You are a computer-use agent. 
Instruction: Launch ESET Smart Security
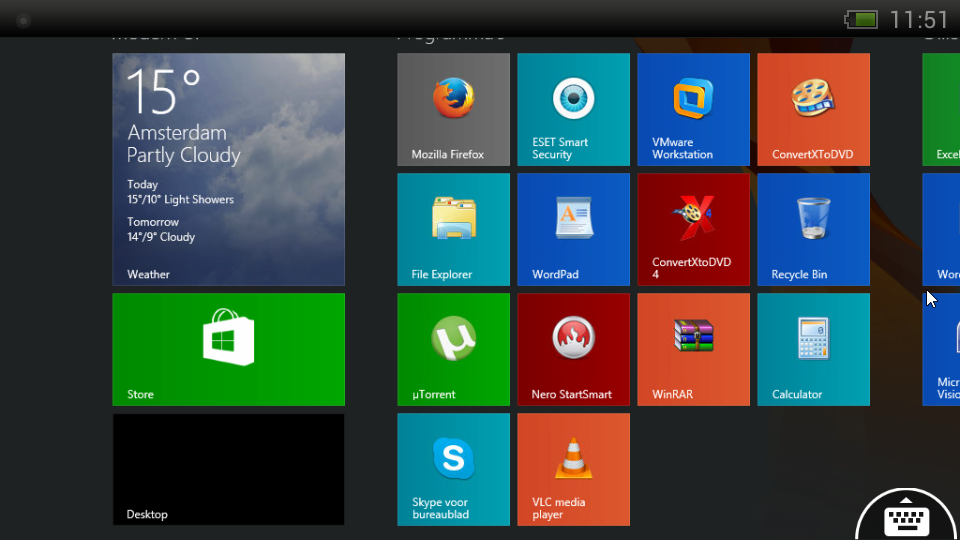coord(573,109)
